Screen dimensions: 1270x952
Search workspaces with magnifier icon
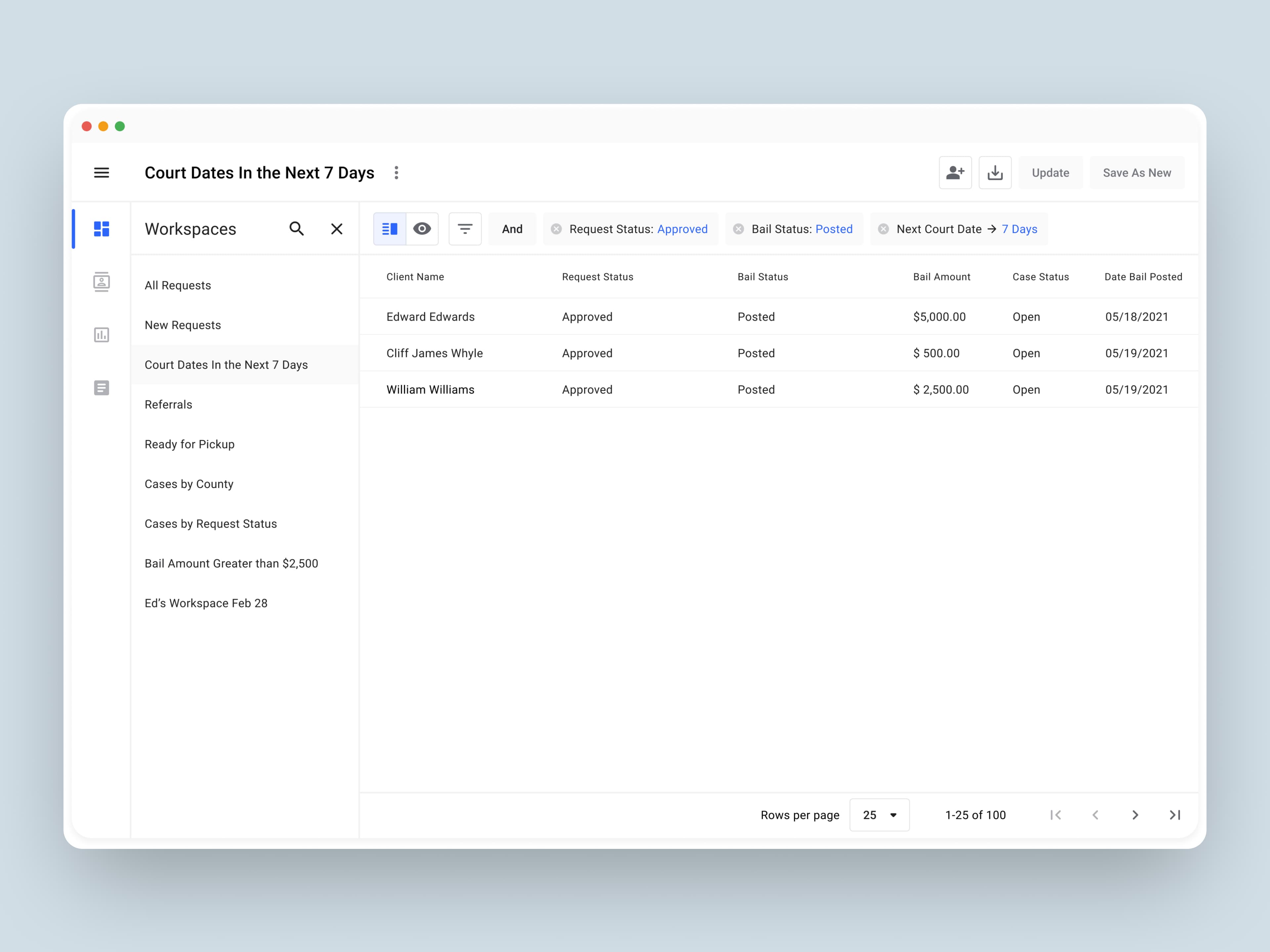296,229
